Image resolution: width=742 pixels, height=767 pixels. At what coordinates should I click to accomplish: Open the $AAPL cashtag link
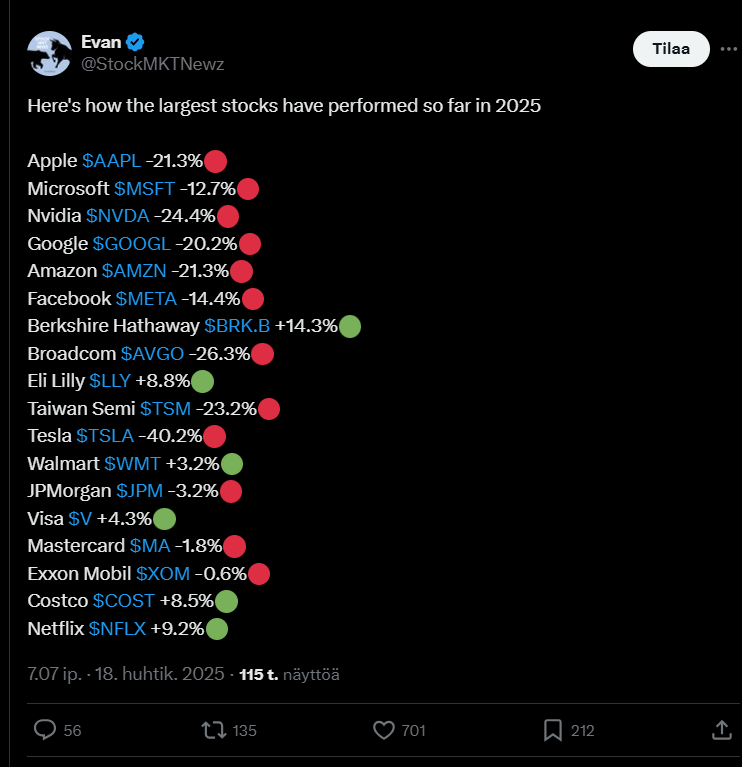click(112, 161)
